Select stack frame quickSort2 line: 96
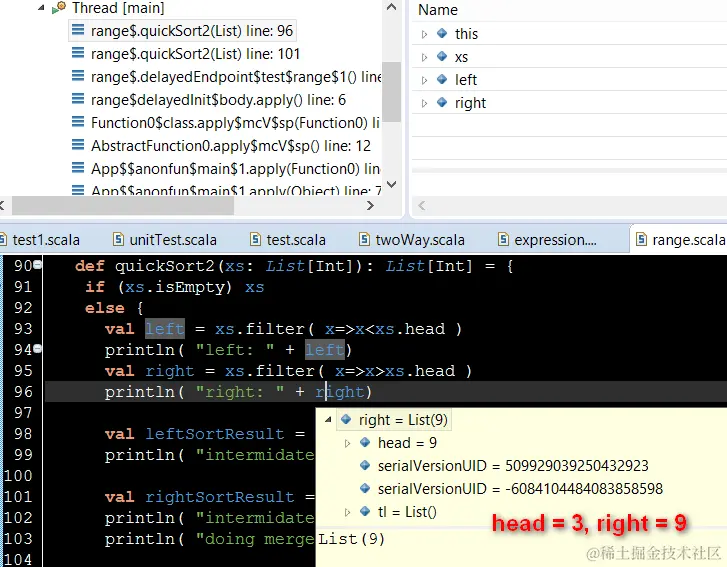Viewport: 727px width, 567px height. 182,31
